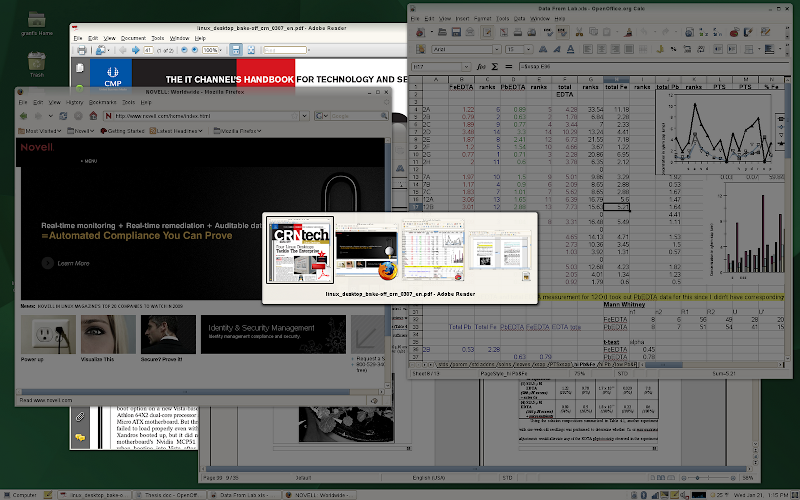Click Open folder icon in Calc toolbar

[442, 32]
